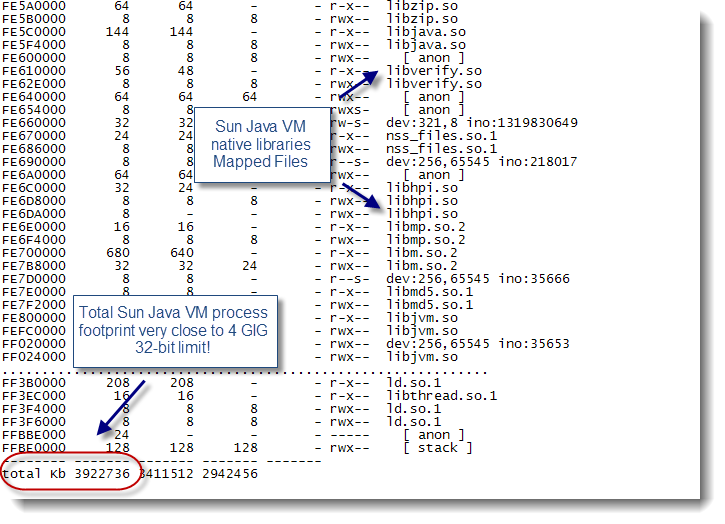Select libzip.so in the FE5B0000 row
725x524 pixels.
(x=422, y=19)
